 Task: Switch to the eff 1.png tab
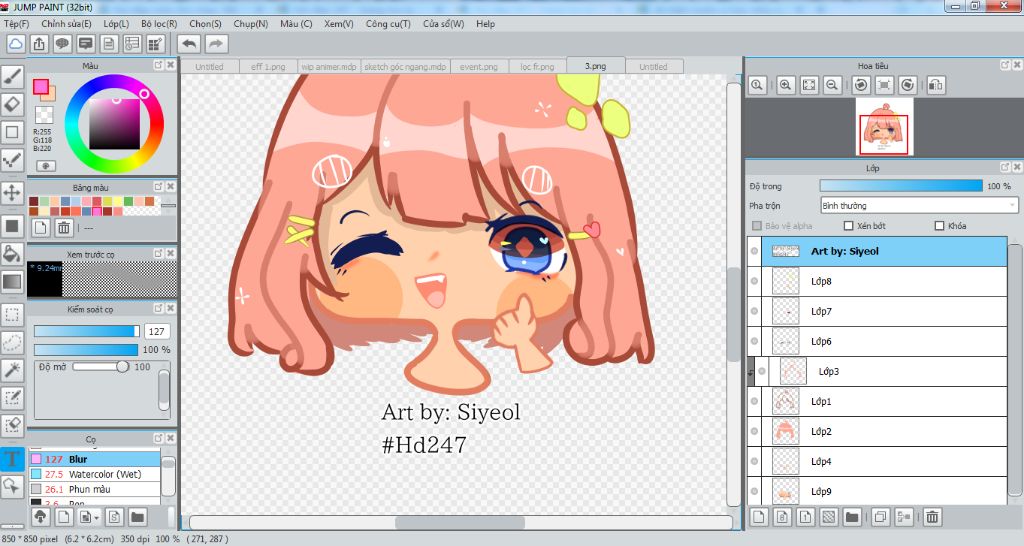tap(268, 67)
